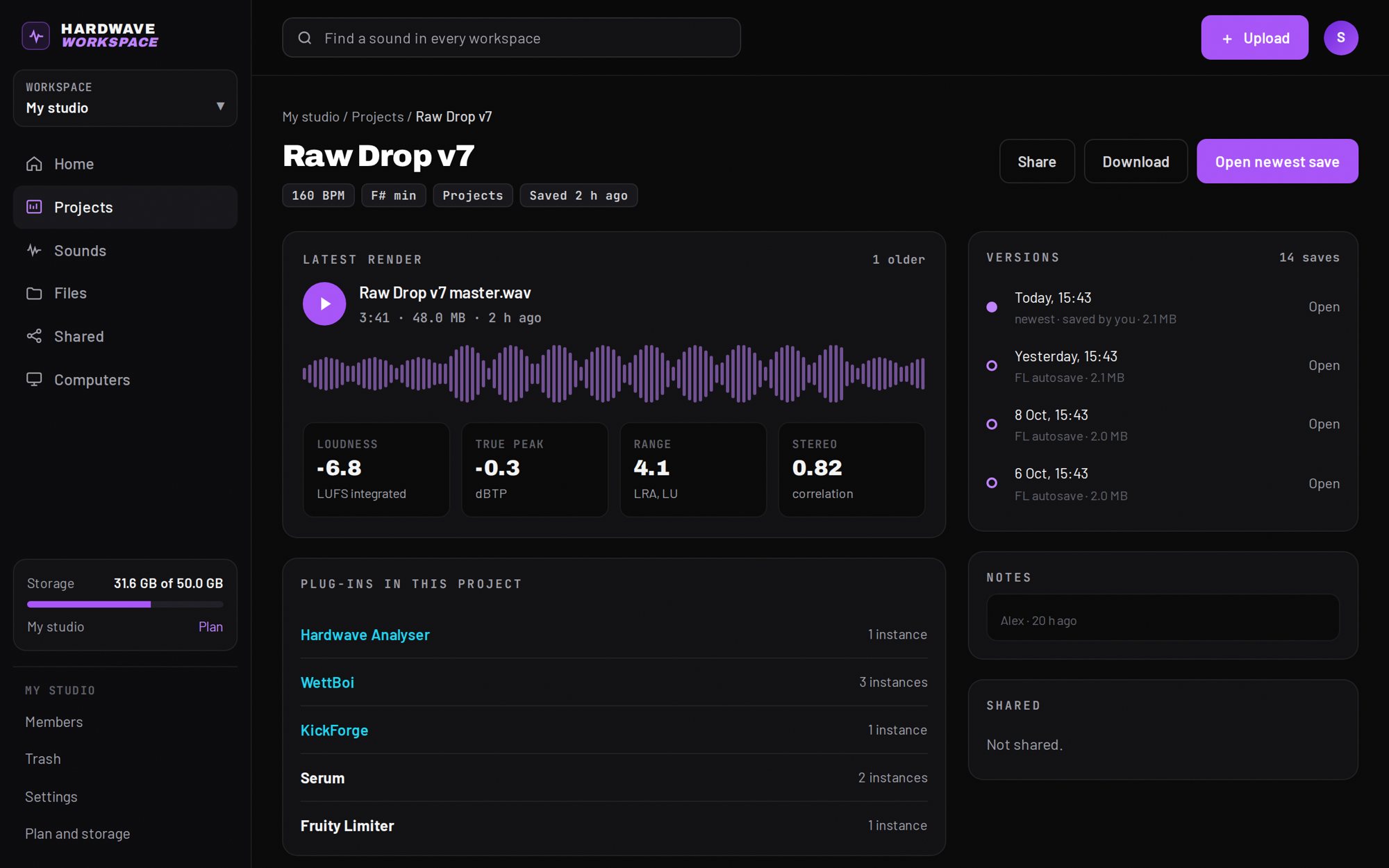Image resolution: width=1389 pixels, height=868 pixels.
Task: Click the Sounds waveform icon
Action: [x=34, y=250]
